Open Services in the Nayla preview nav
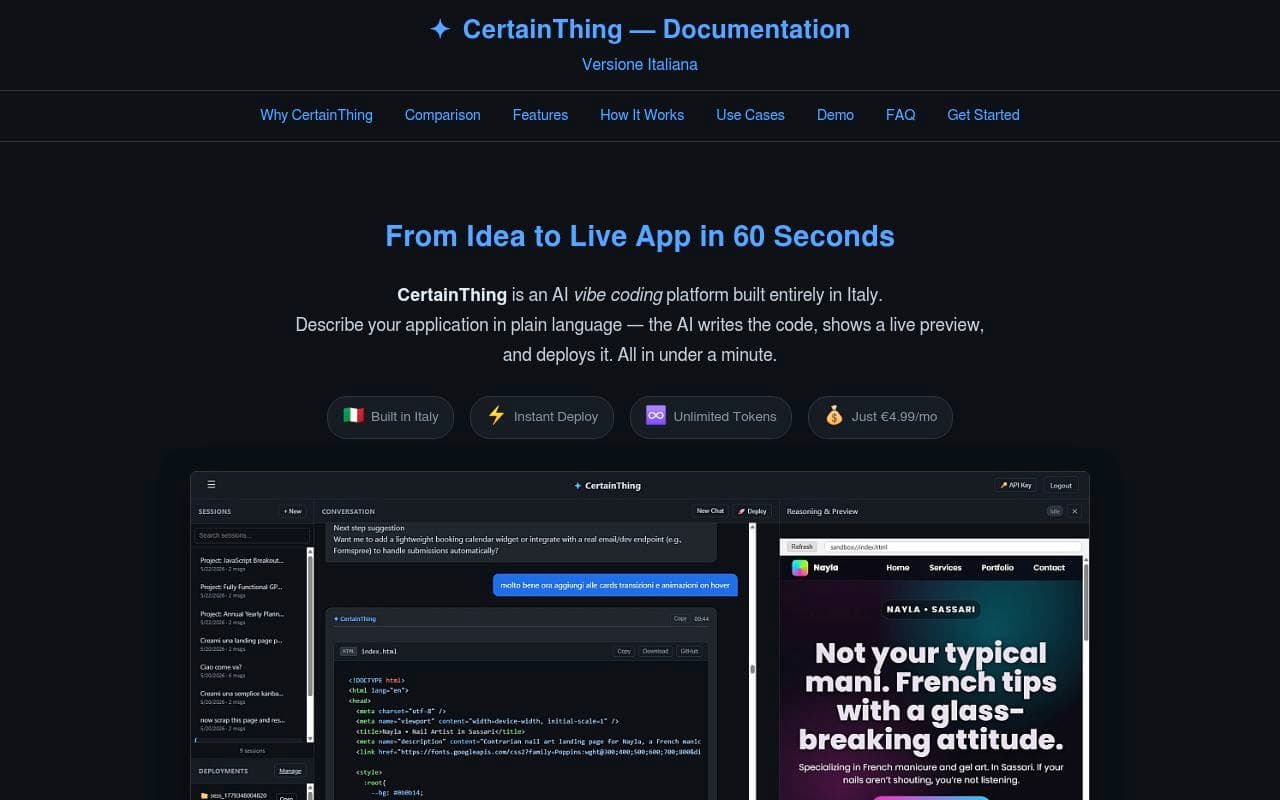 click(x=945, y=568)
